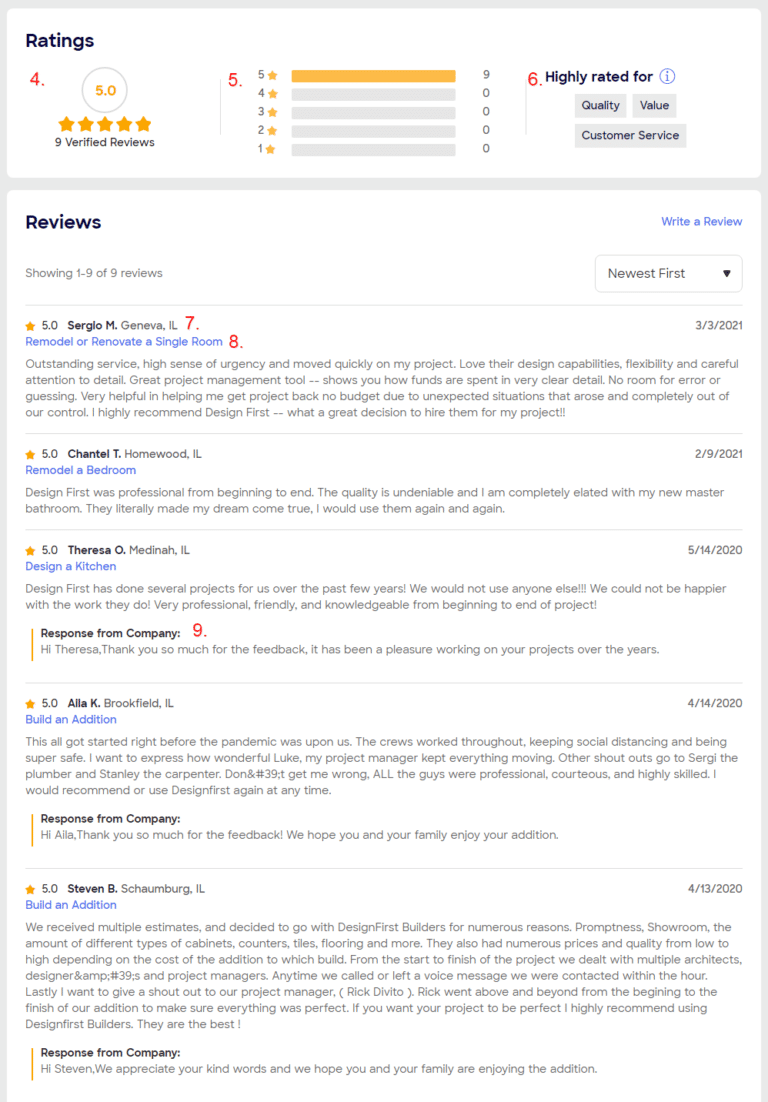Click the star beside Sergio M.'s rating

(29, 325)
